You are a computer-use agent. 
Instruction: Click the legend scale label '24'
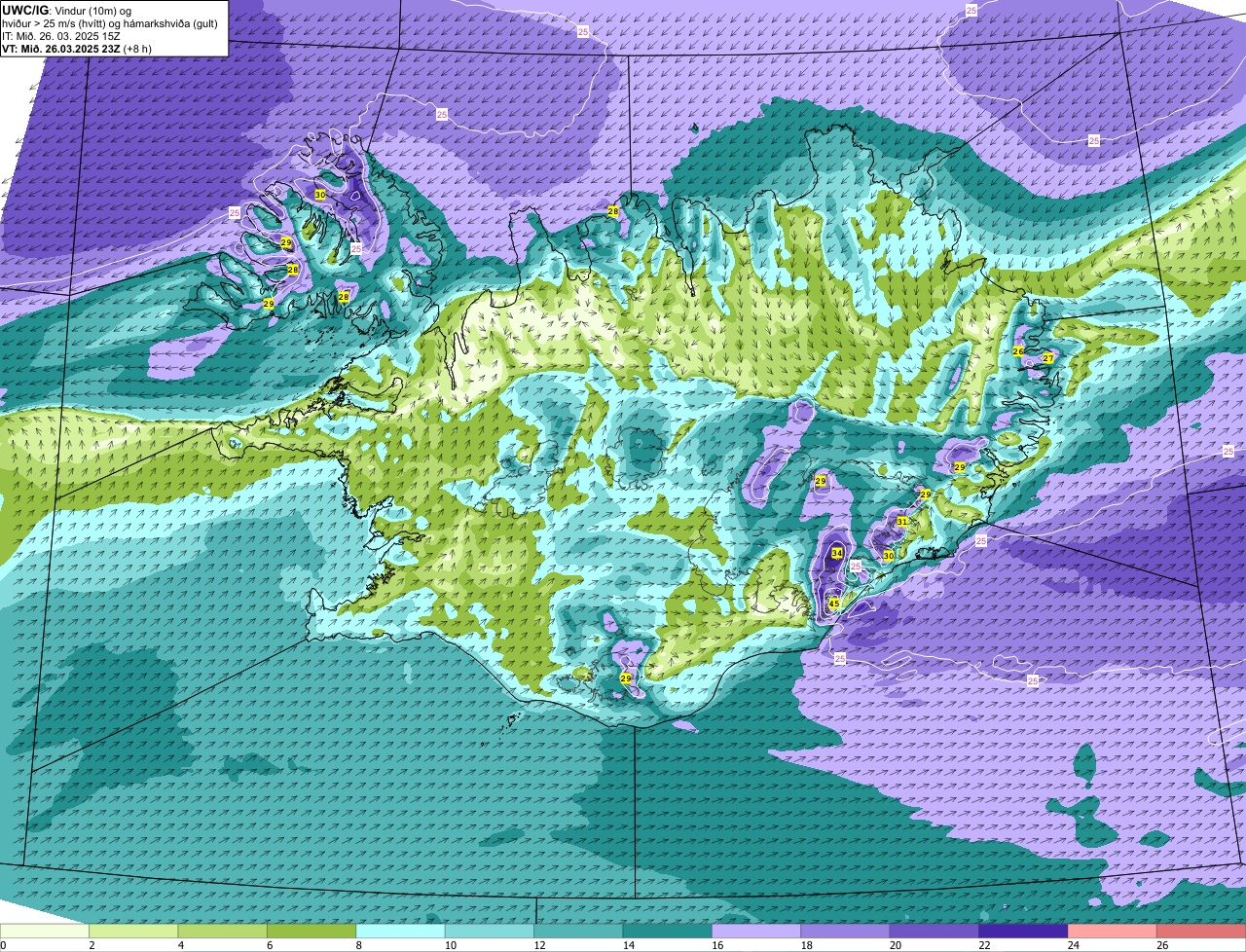[x=1072, y=945]
